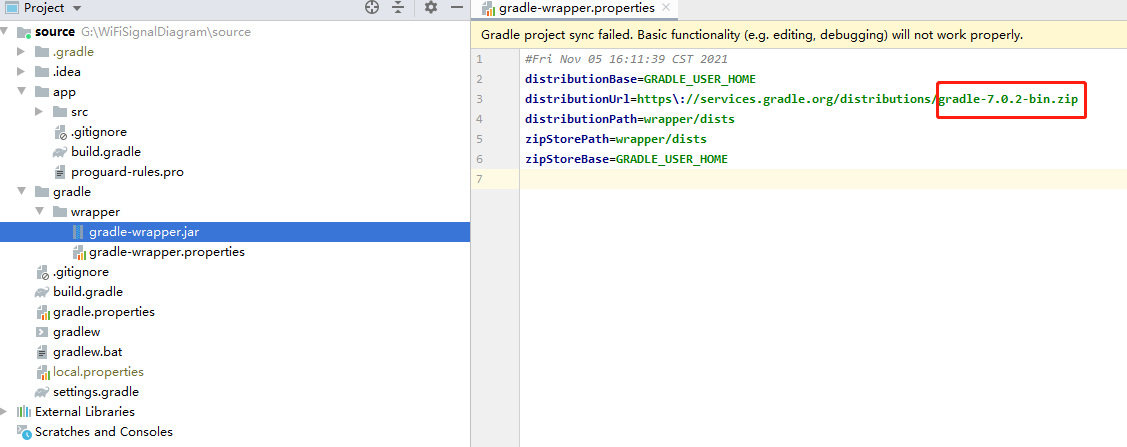Expand External Libraries node
Screen dimensions: 1127x447
6,412
